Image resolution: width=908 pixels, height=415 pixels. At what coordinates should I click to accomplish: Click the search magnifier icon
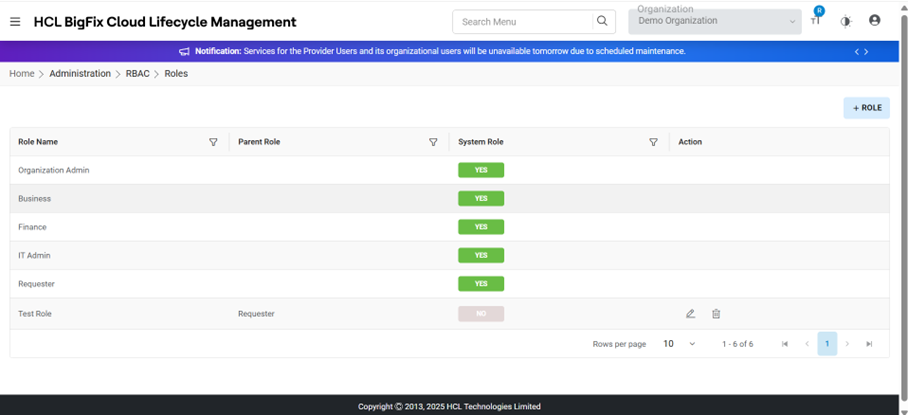click(602, 21)
